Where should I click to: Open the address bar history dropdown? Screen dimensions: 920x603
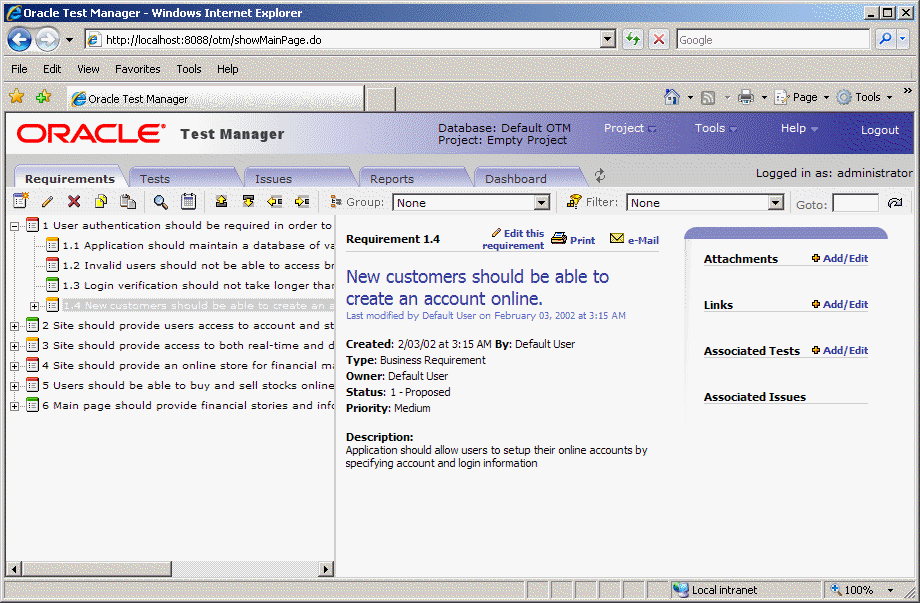608,39
